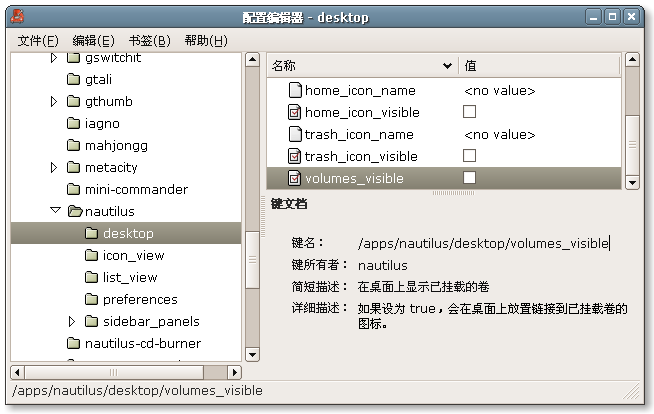The image size is (654, 414).
Task: Click the trash_icon_name string key icon
Action: (295, 134)
